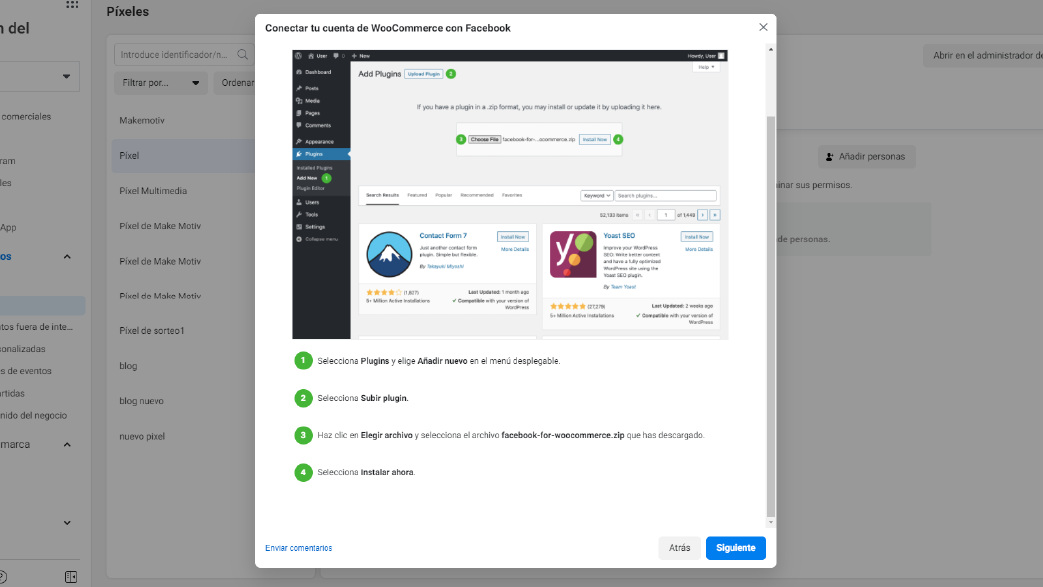Expand the bottom sidebar chevron
Screen dimensions: 1043x587
(x=67, y=522)
